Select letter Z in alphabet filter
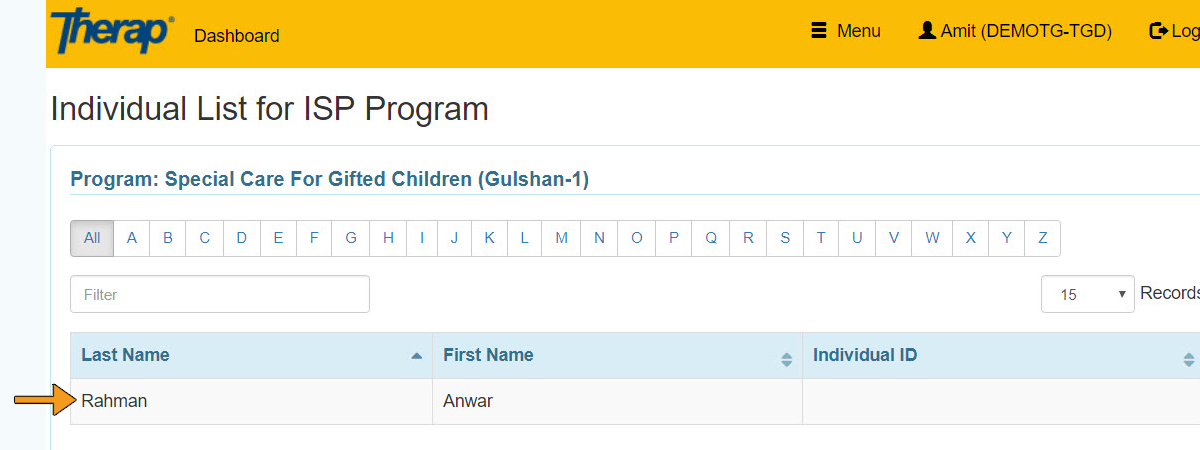The height and width of the screenshot is (450, 1200). click(x=1042, y=238)
